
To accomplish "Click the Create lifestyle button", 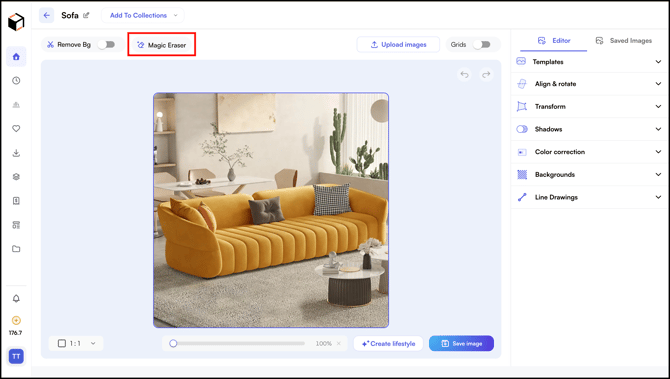I will coord(388,344).
